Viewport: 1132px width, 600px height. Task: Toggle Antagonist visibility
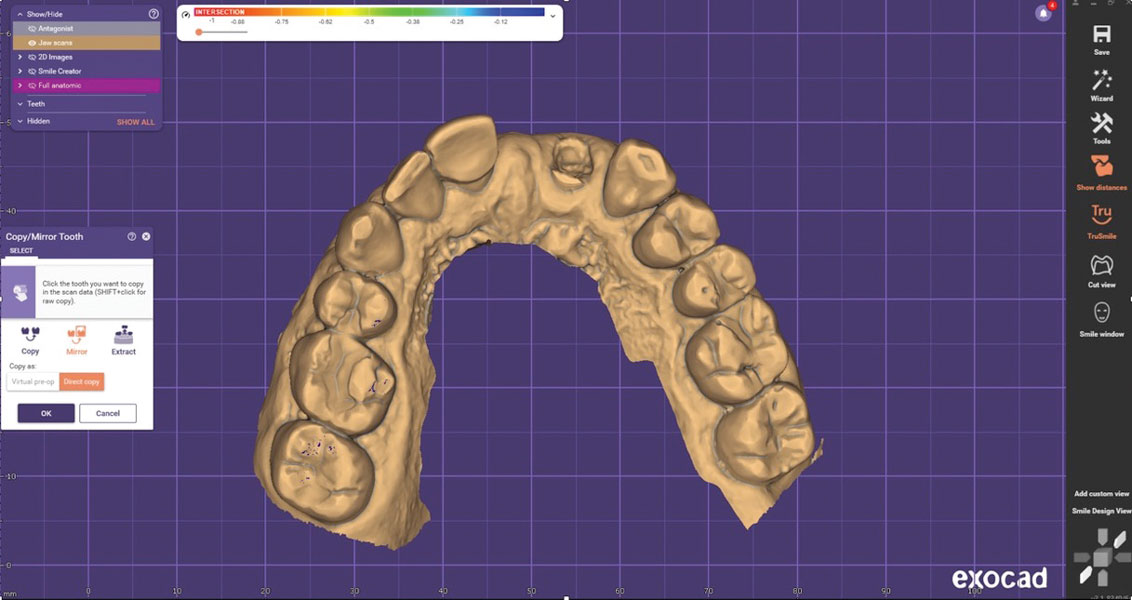tap(32, 28)
